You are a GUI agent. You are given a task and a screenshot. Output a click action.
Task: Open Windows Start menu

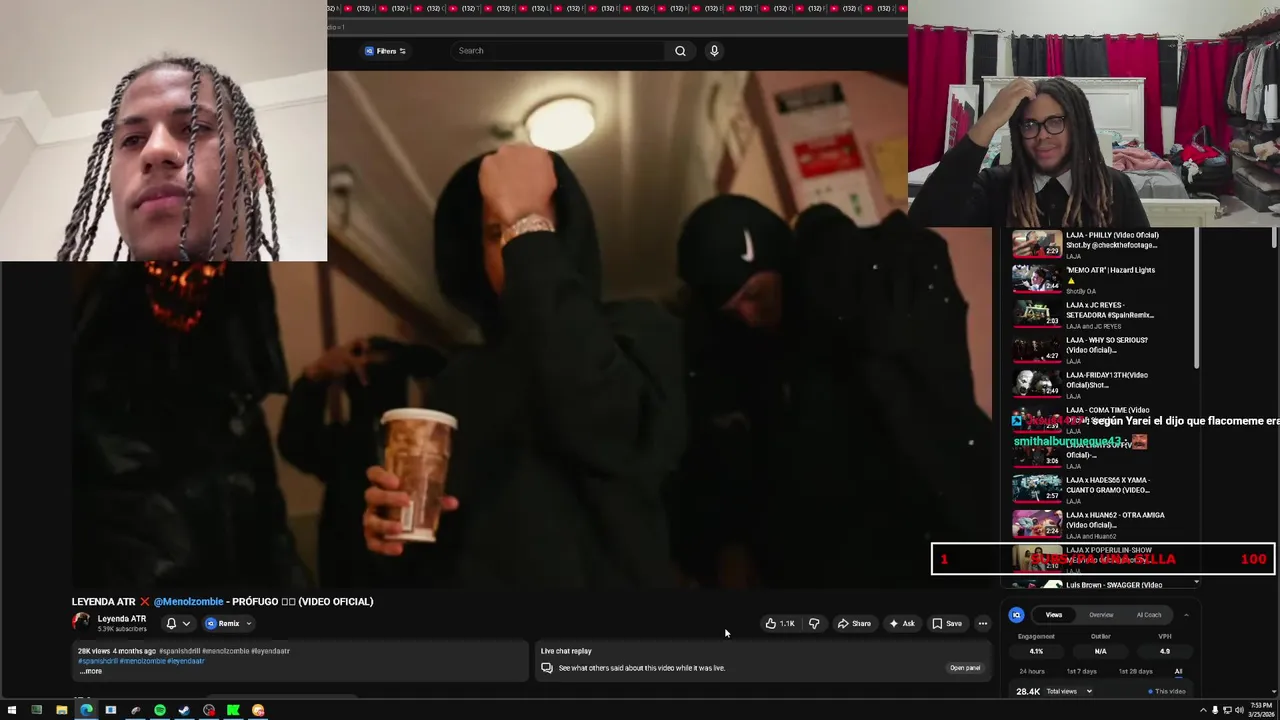pyautogui.click(x=12, y=710)
